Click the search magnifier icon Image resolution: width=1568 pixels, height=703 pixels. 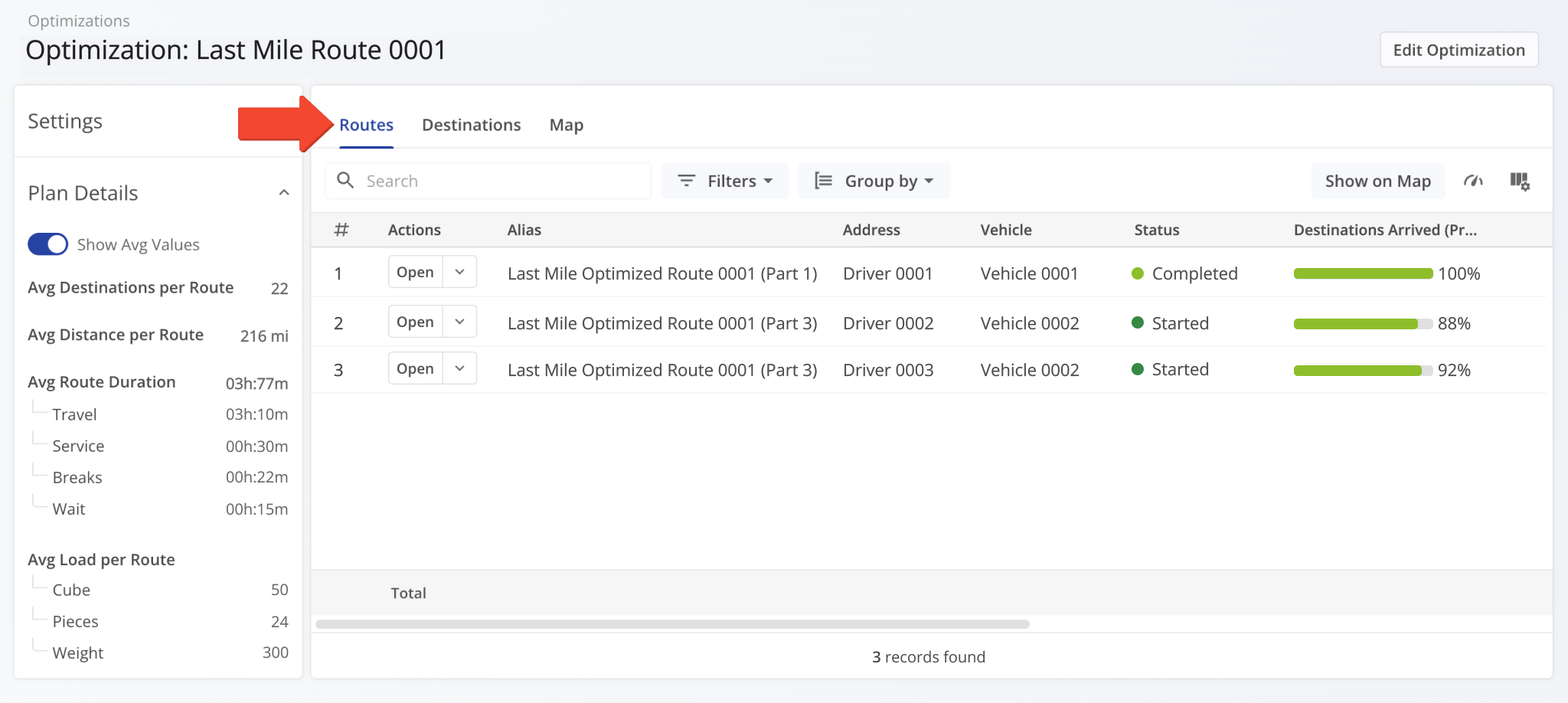click(346, 180)
